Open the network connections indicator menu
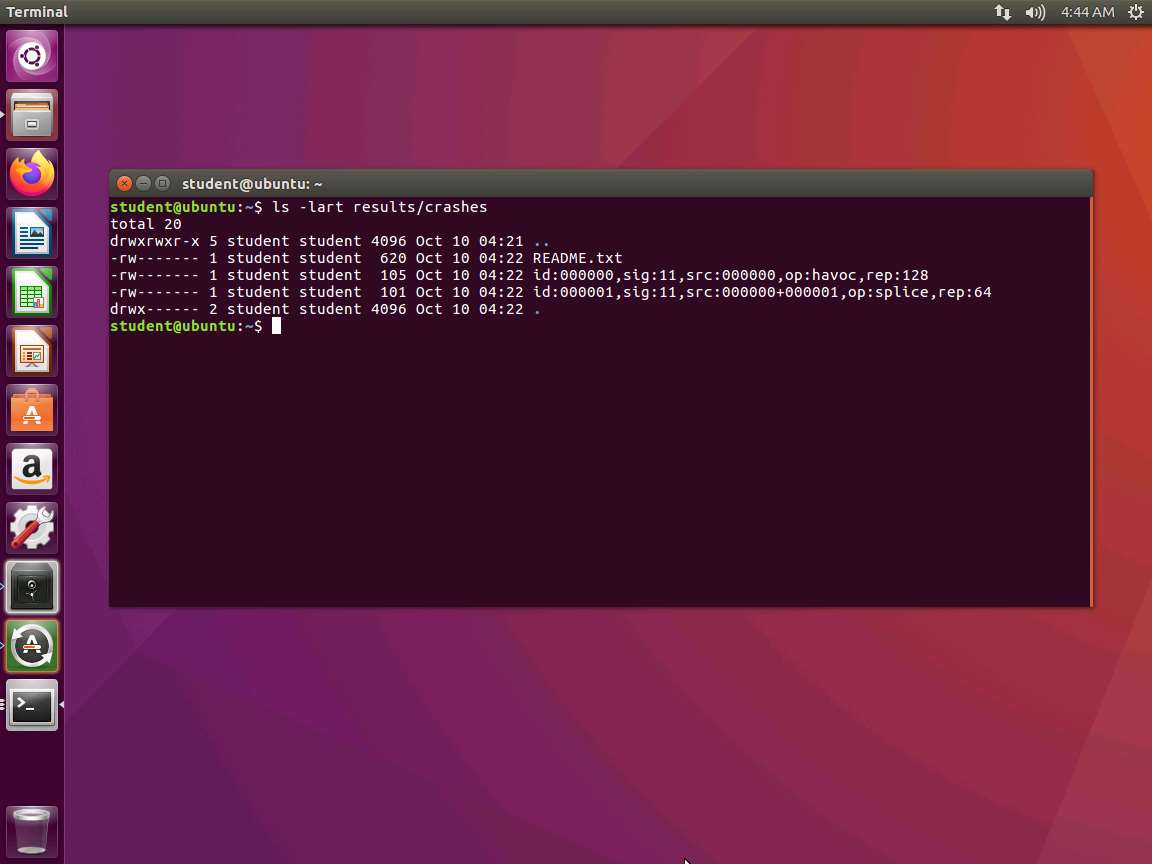This screenshot has height=864, width=1152. 1002,12
